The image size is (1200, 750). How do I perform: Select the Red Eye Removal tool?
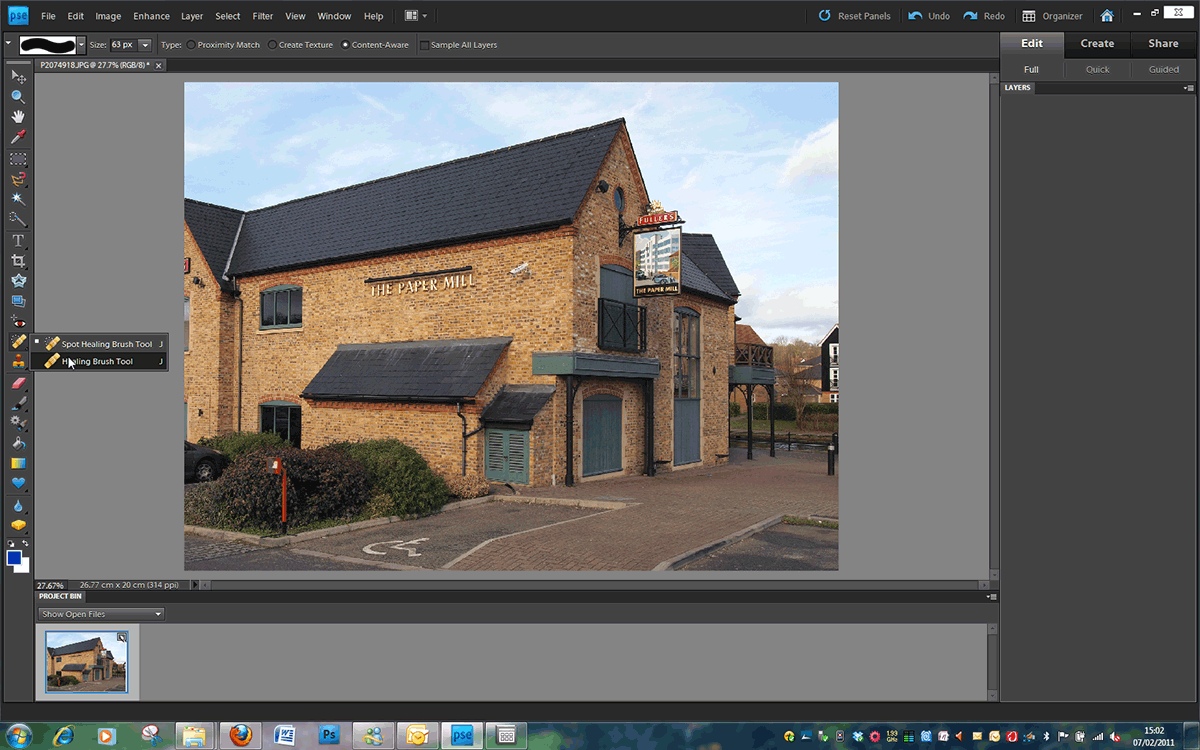tap(18, 322)
